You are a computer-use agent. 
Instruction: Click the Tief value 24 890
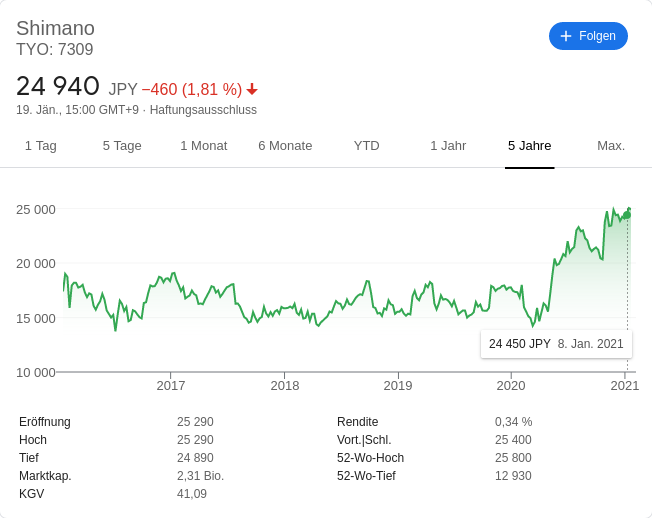195,458
